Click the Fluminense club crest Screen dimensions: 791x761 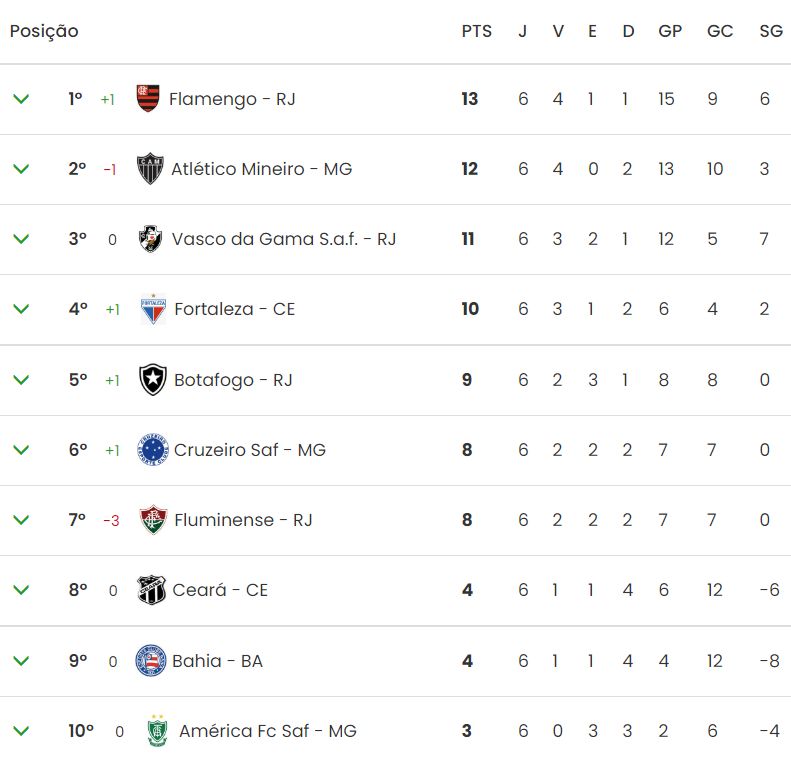pyautogui.click(x=153, y=520)
